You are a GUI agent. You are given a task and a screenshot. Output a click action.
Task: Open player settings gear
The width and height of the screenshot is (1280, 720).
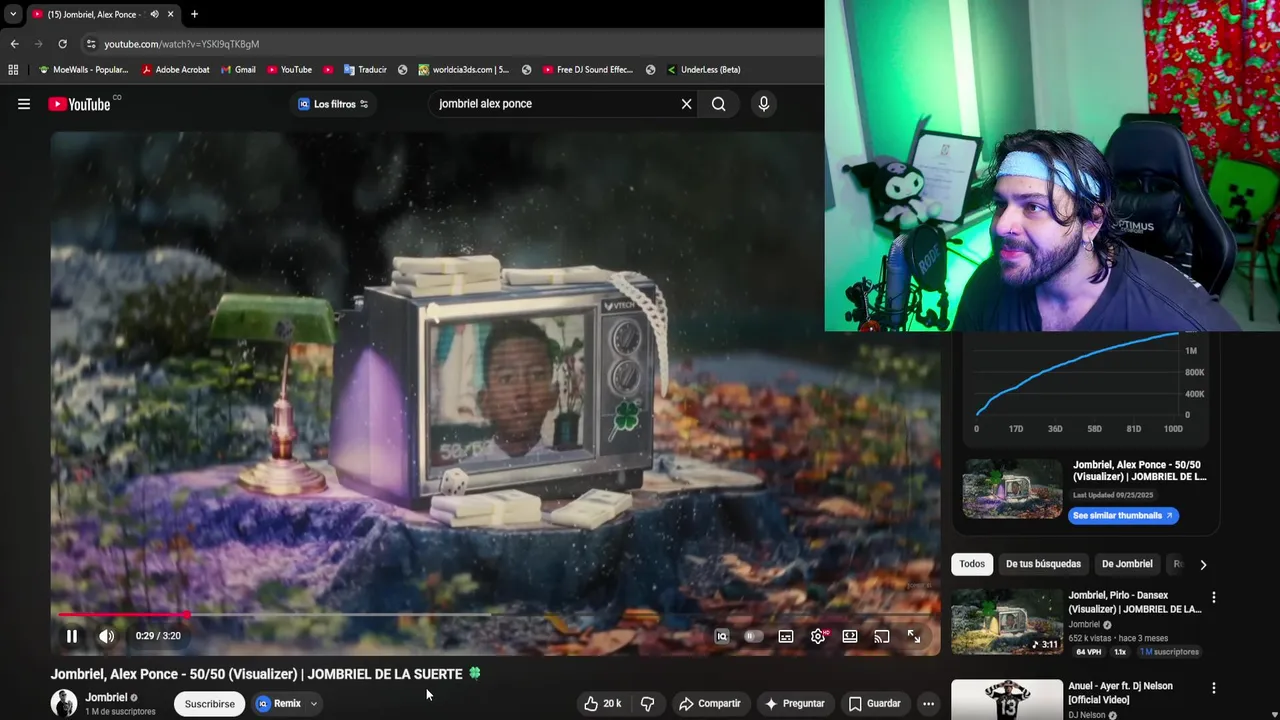coord(818,636)
